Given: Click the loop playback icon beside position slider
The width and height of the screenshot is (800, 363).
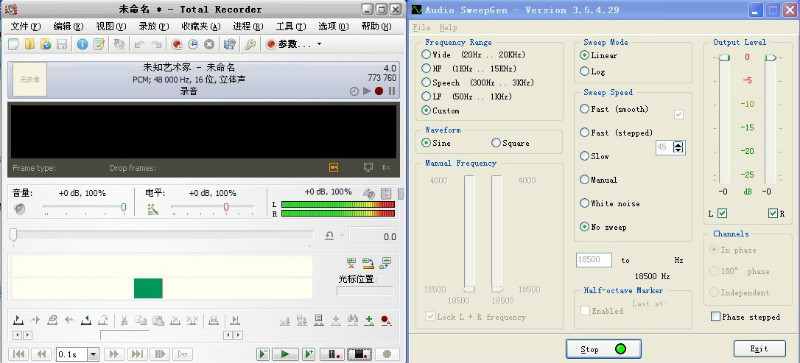Looking at the screenshot, I should coord(330,236).
